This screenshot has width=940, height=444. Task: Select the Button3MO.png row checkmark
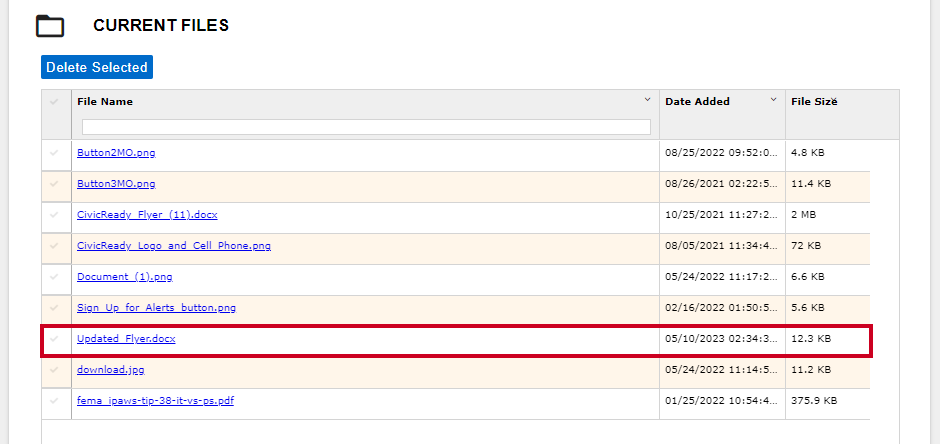tap(54, 184)
